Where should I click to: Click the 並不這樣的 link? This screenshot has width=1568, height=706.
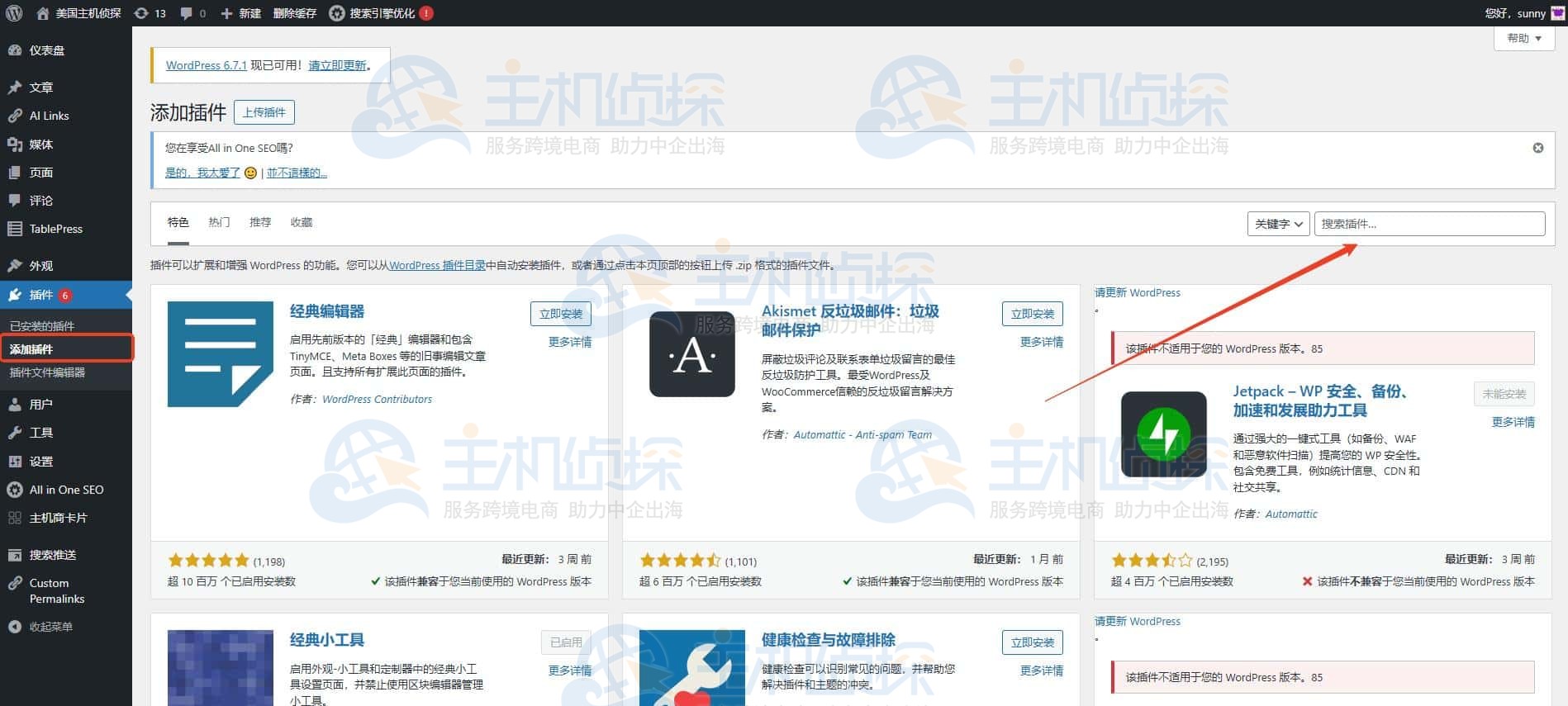tap(297, 173)
